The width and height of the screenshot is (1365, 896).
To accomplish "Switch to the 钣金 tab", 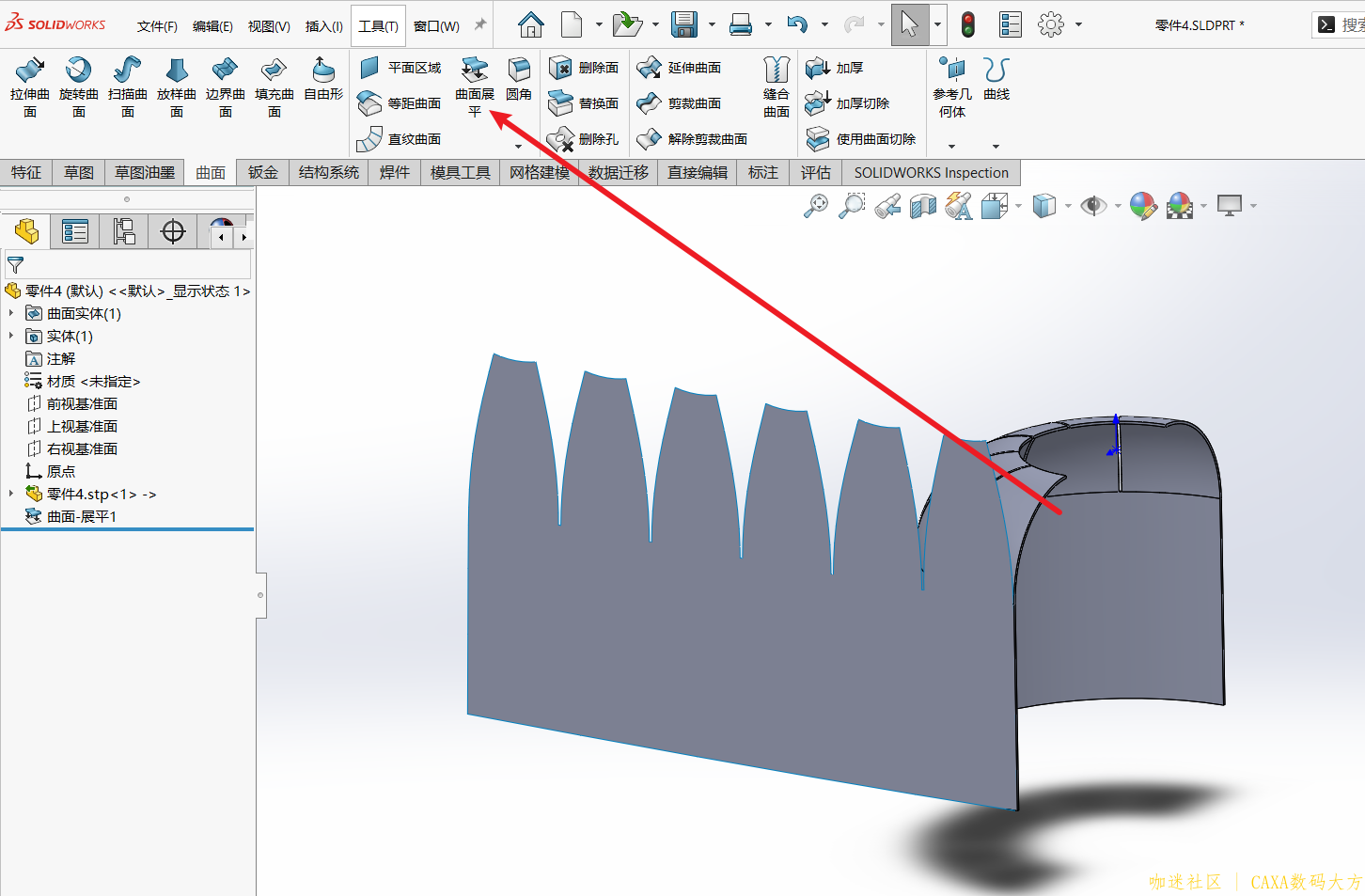I will 263,173.
